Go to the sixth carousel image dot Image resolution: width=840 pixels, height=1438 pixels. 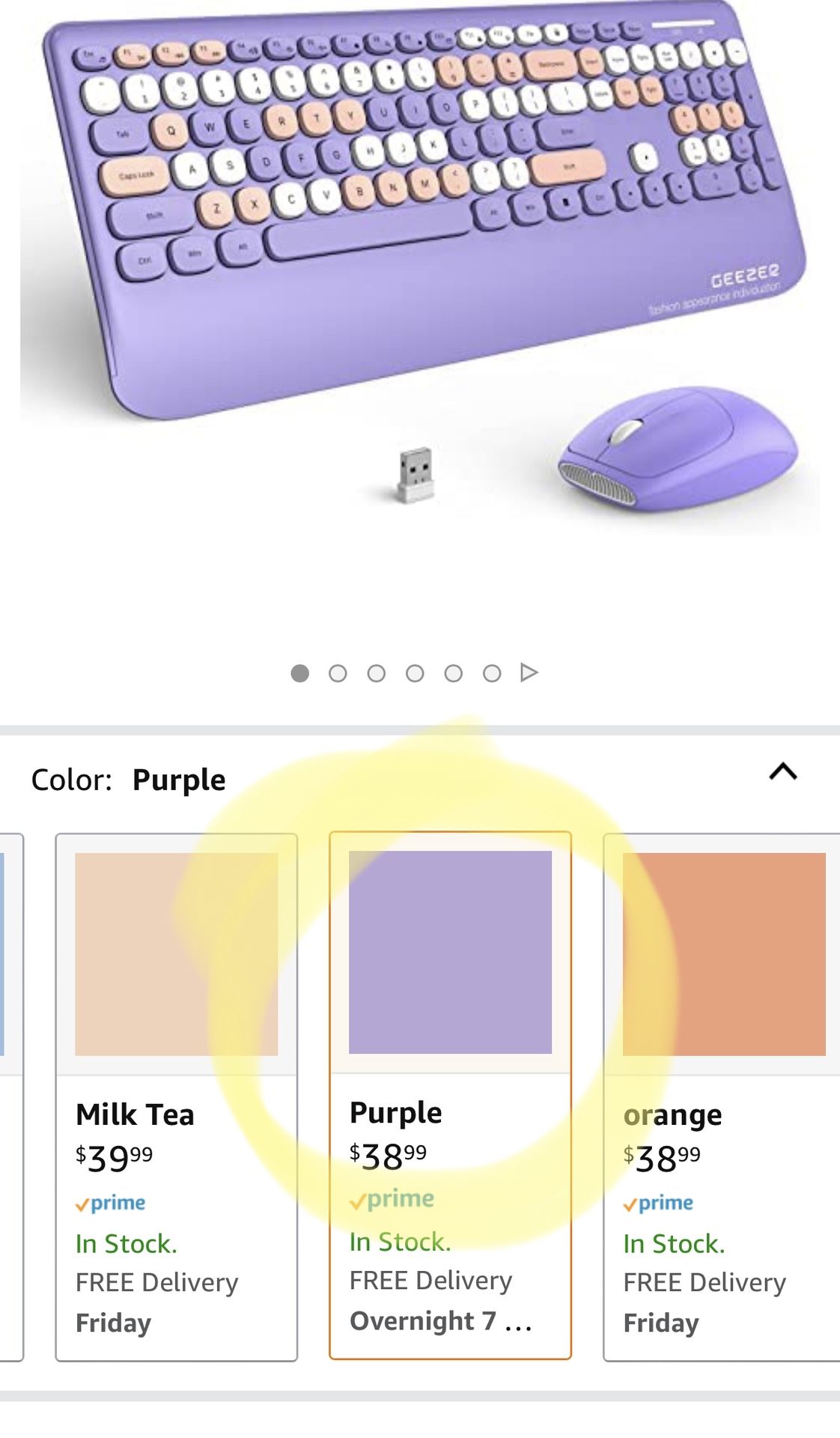point(492,673)
